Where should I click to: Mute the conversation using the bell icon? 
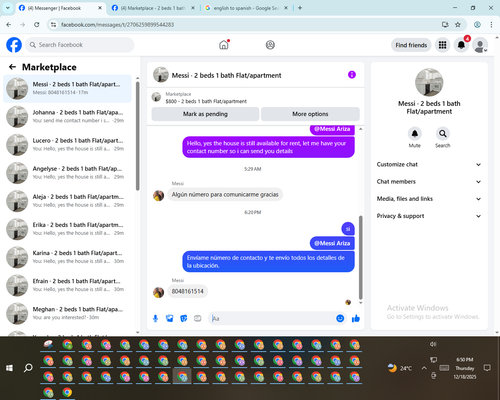[x=414, y=134]
